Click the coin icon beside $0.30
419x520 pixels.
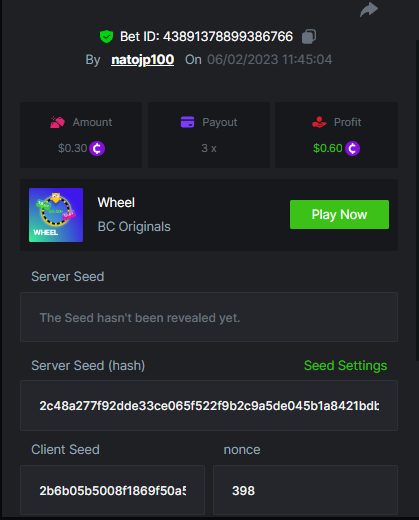point(97,148)
